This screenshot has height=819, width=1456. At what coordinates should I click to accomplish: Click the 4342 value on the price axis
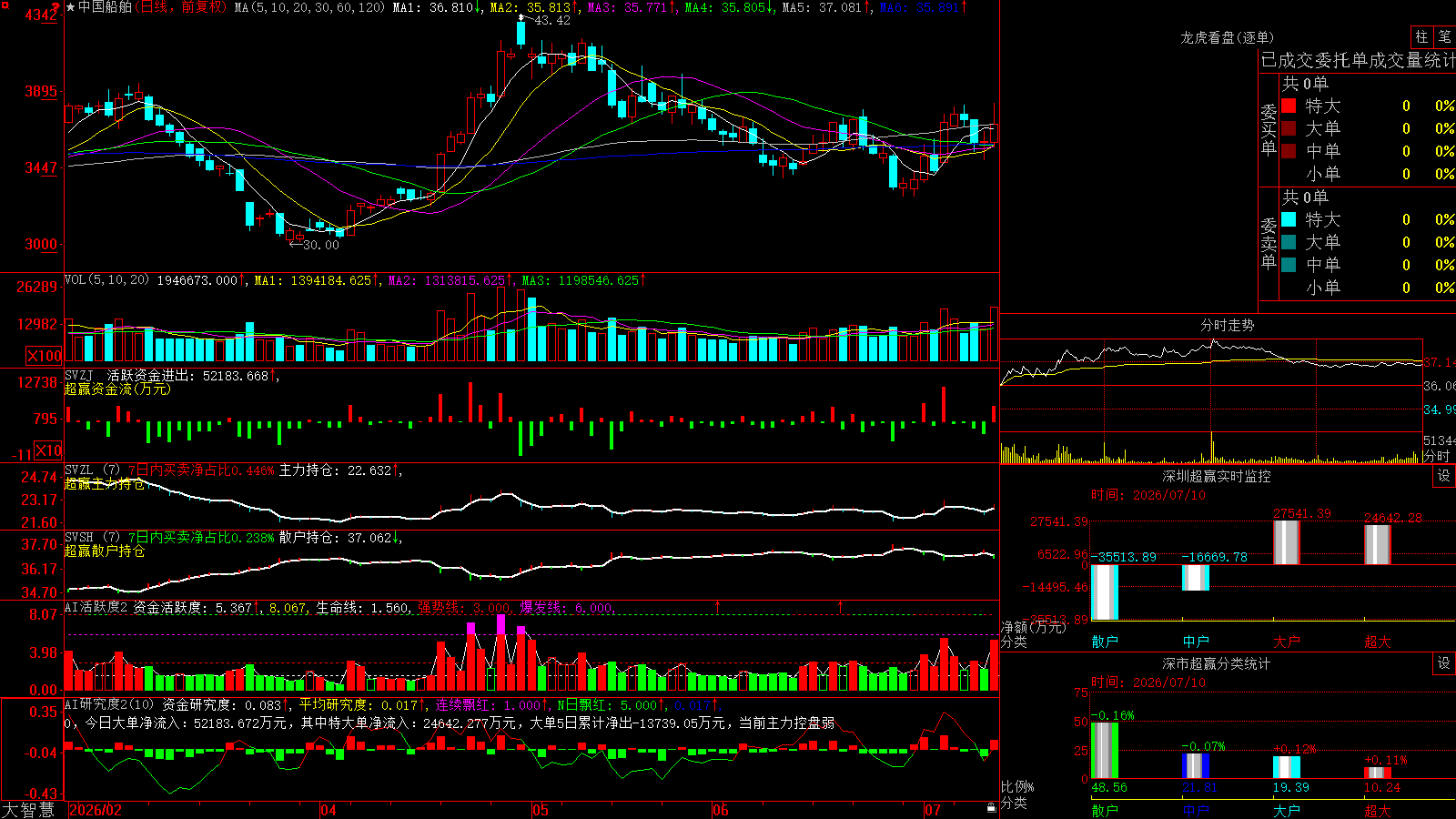42,15
